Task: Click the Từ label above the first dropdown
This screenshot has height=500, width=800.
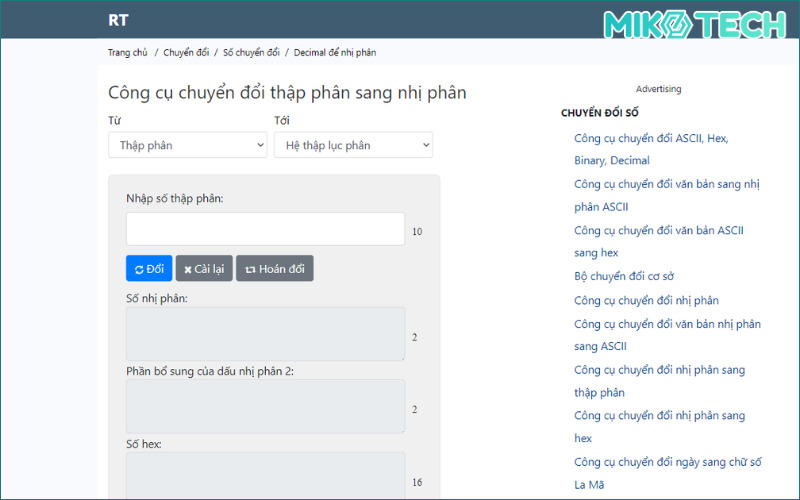Action: point(114,120)
